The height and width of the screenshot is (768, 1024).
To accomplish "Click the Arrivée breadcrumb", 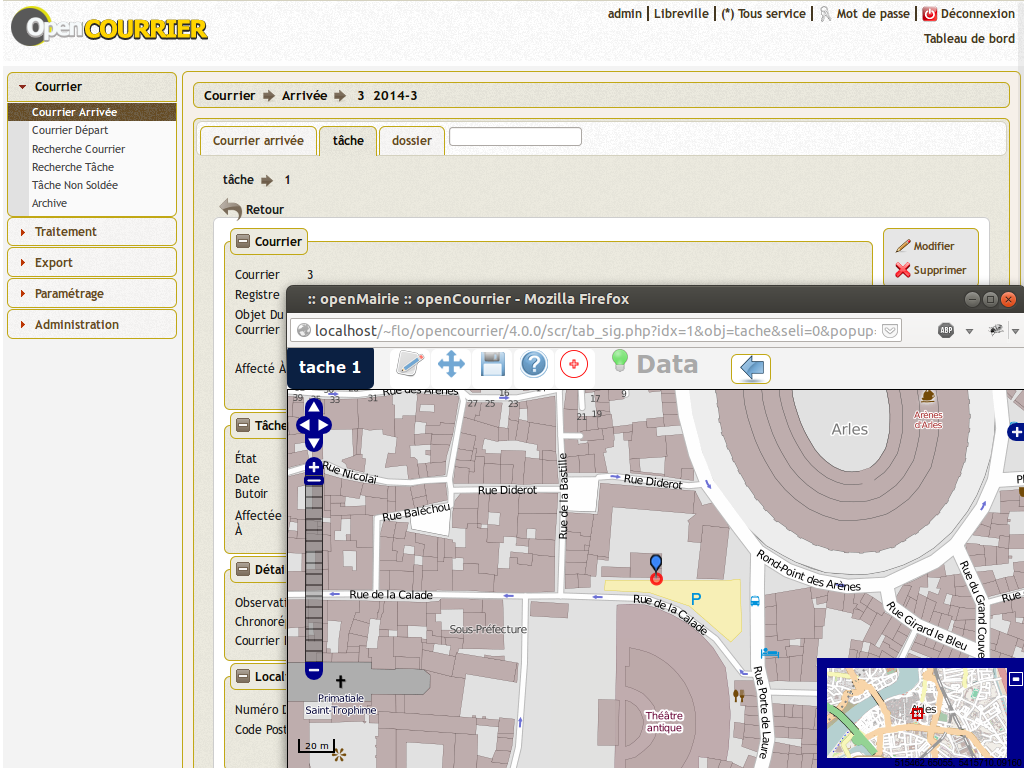I will coord(304,96).
